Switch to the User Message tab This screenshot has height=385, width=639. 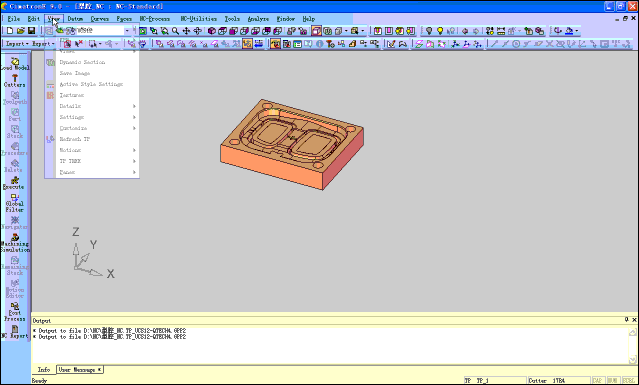(x=79, y=370)
